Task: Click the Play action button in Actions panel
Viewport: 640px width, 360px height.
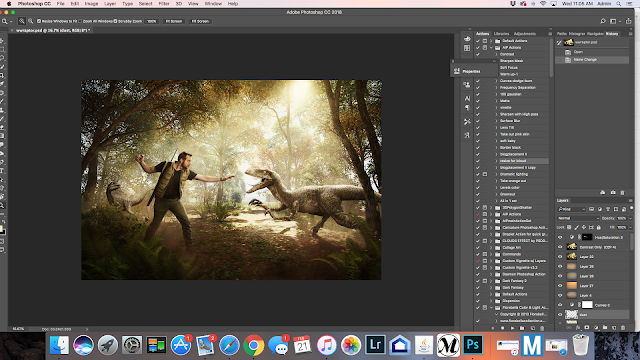Action: (512, 328)
